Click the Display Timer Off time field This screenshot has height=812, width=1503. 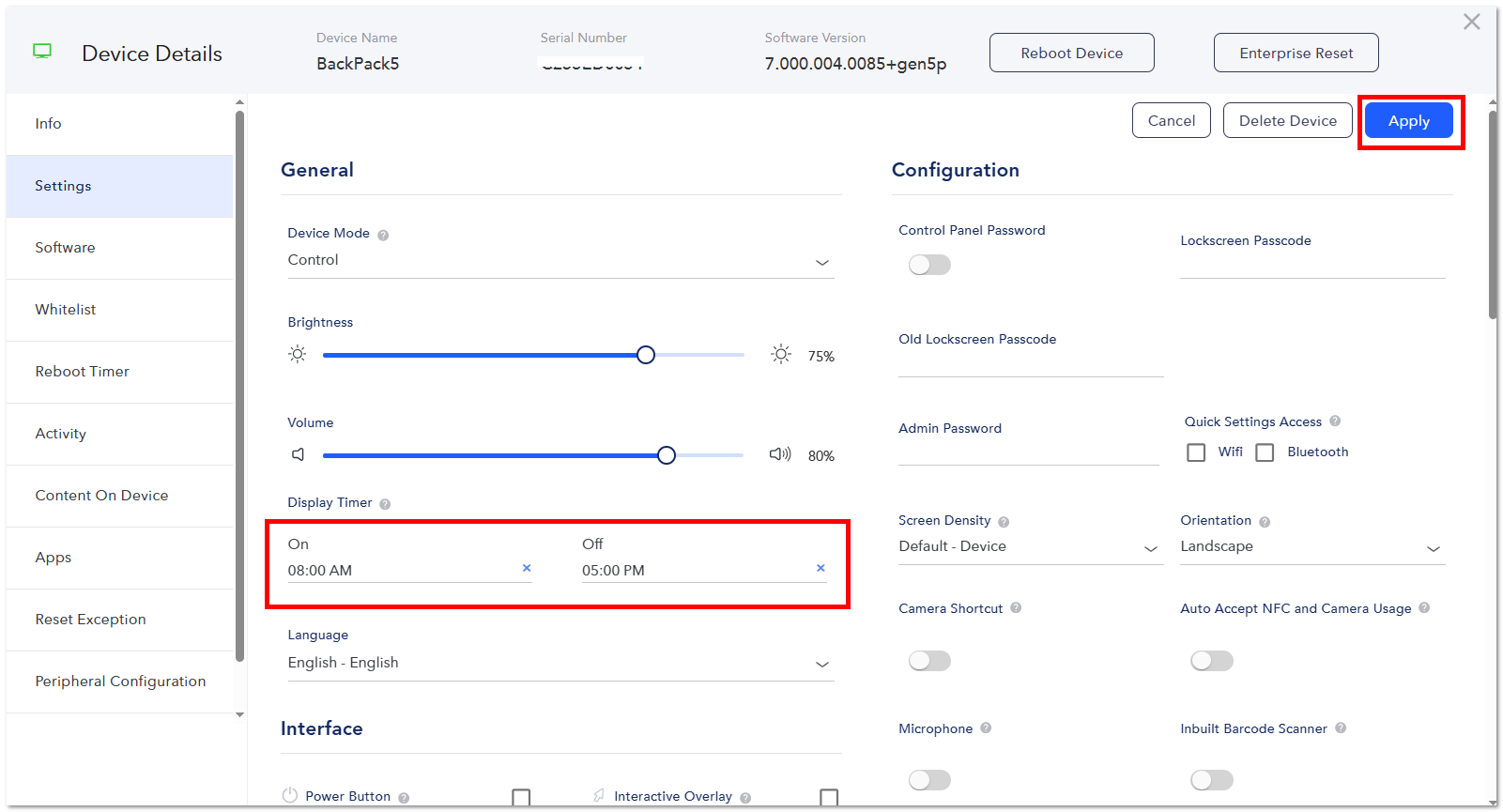point(704,570)
